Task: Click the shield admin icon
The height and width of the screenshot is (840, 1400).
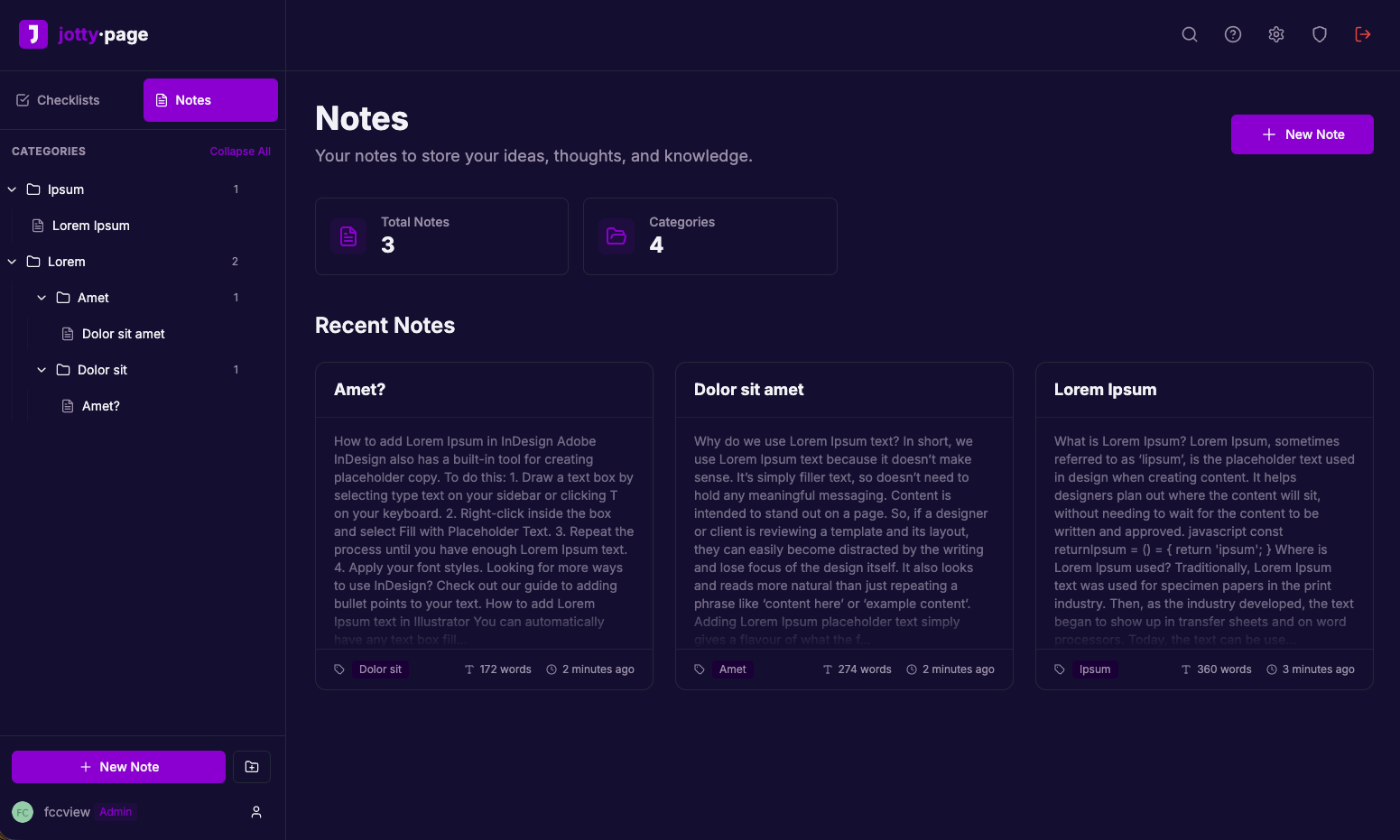Action: point(1320,34)
